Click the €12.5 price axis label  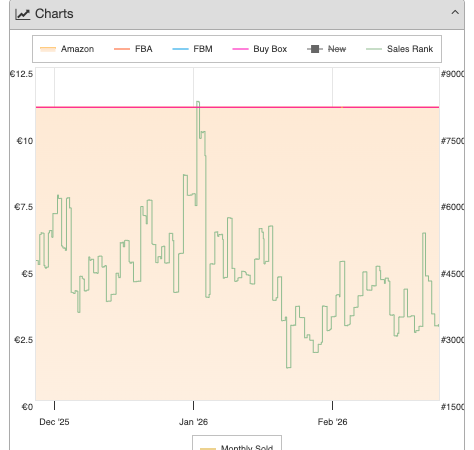click(22, 74)
